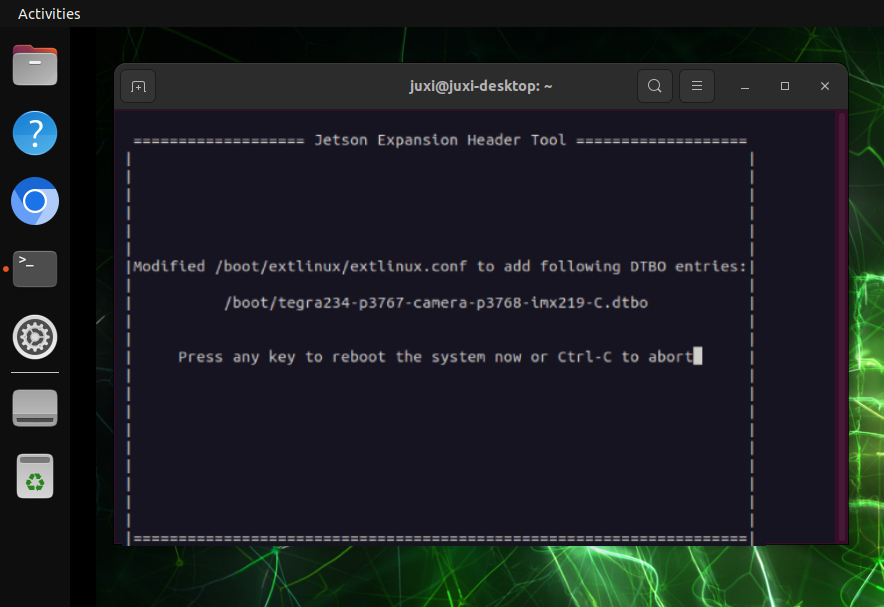Focus the Terminal app in the dock
The width and height of the screenshot is (884, 607).
point(35,269)
